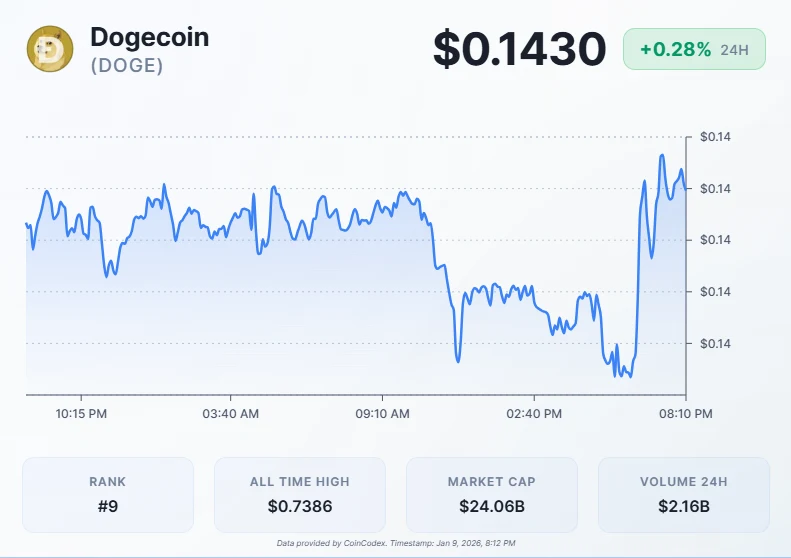Image resolution: width=791 pixels, height=558 pixels.
Task: Click the price chart line's highest peak
Action: [662, 155]
